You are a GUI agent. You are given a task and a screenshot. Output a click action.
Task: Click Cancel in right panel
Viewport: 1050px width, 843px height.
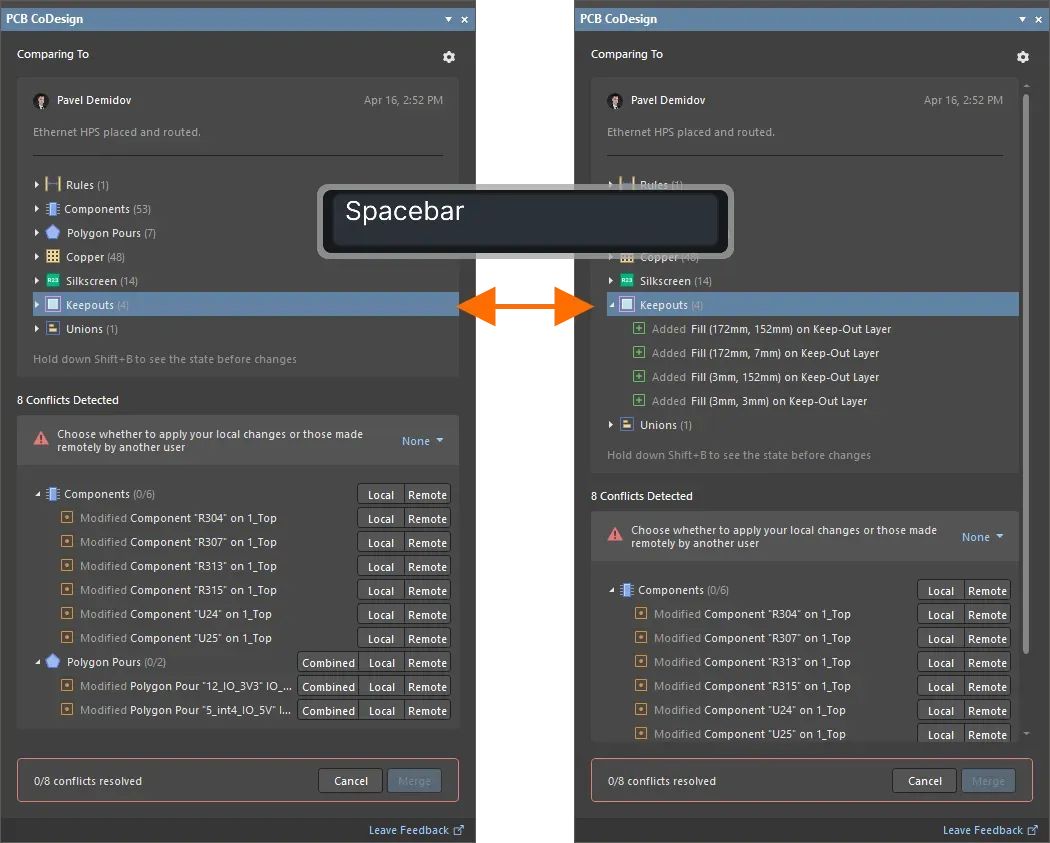pos(925,781)
